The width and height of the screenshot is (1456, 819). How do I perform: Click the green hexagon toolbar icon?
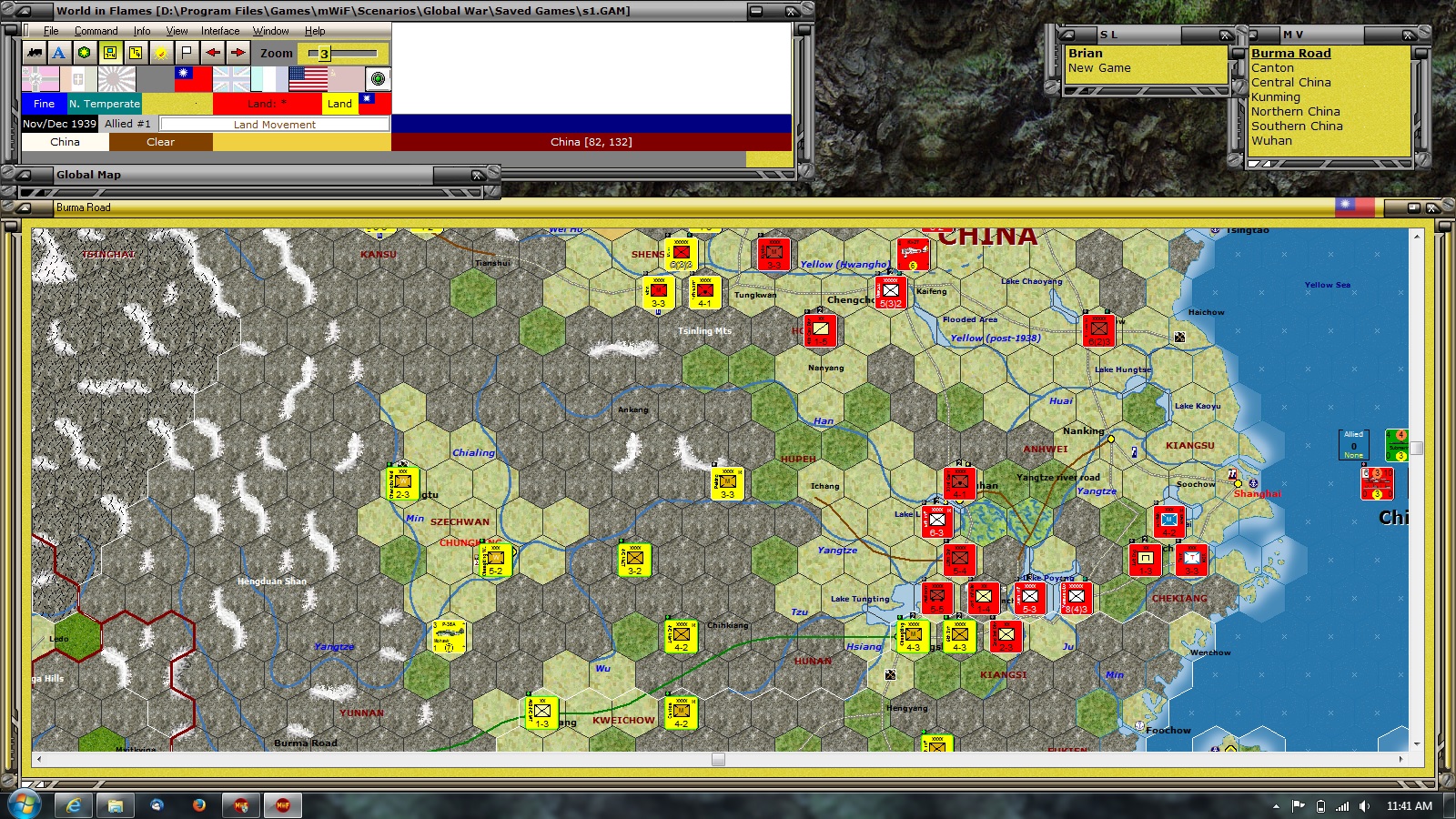click(x=85, y=53)
